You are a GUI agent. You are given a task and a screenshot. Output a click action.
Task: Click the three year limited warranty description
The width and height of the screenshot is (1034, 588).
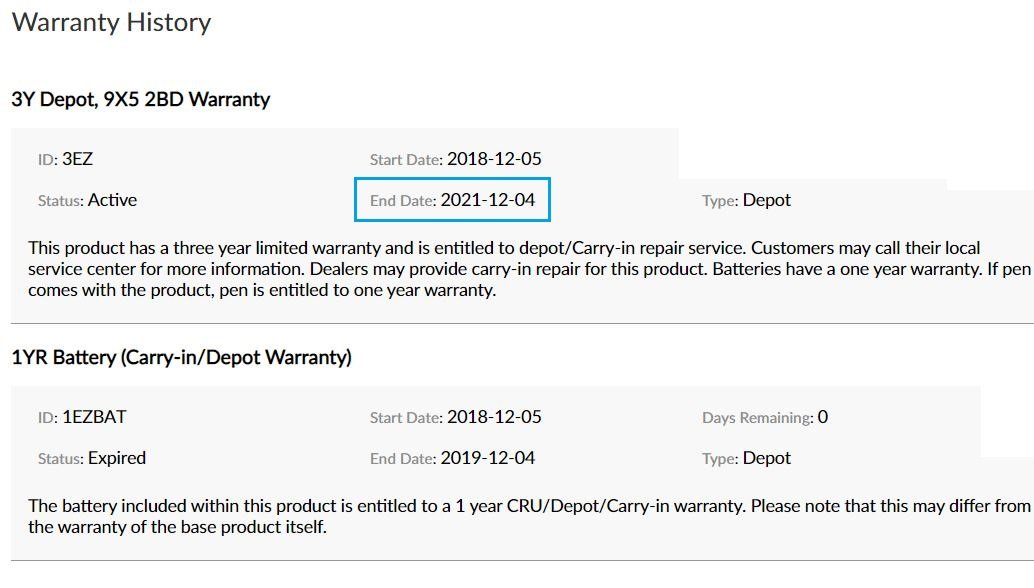pyautogui.click(x=530, y=269)
